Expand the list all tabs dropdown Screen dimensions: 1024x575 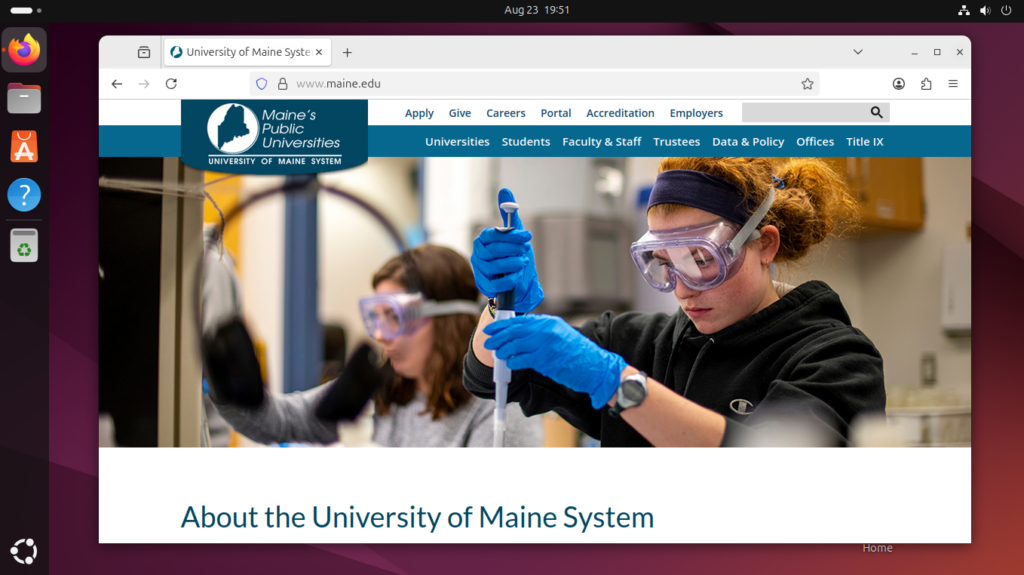858,52
